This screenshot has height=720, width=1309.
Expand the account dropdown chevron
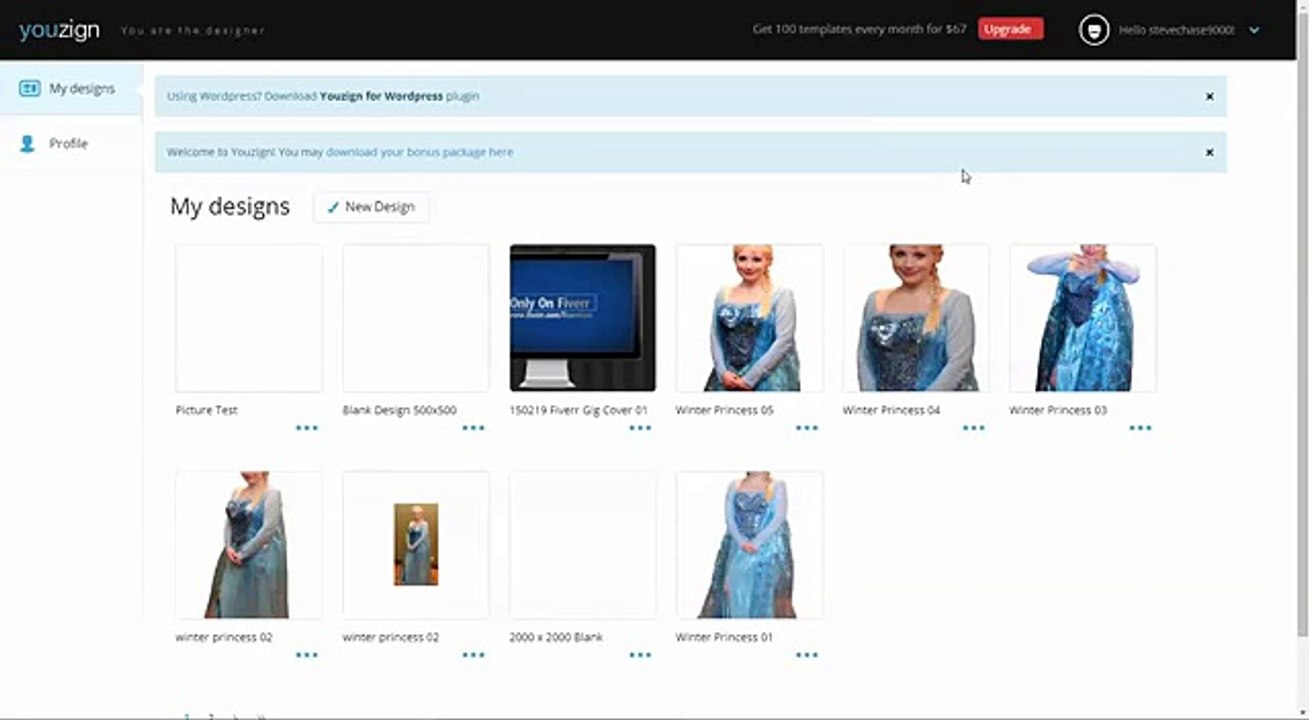tap(1254, 30)
